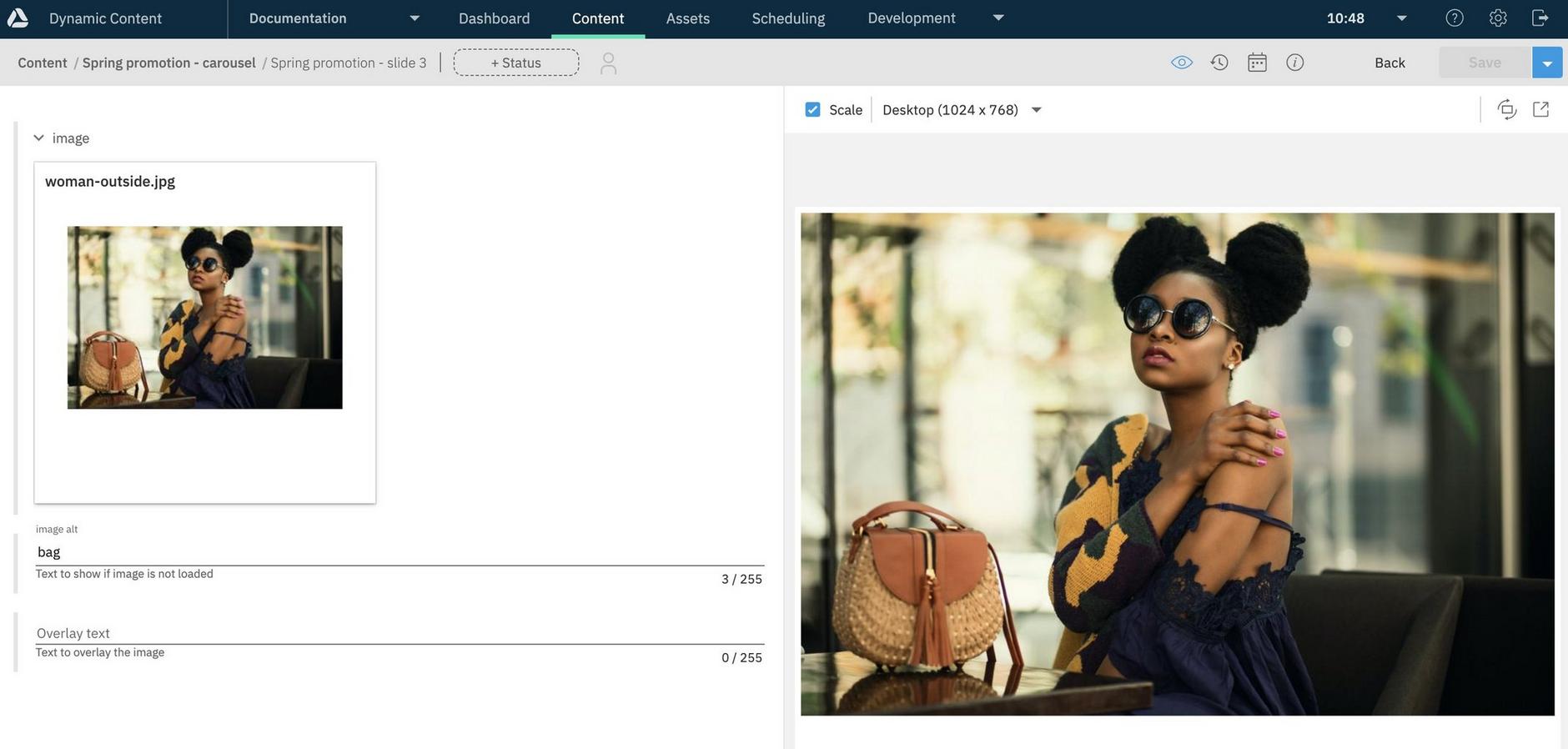The image size is (1568, 749).
Task: Click the 'Text to overlay the image' hint
Action: coord(100,652)
